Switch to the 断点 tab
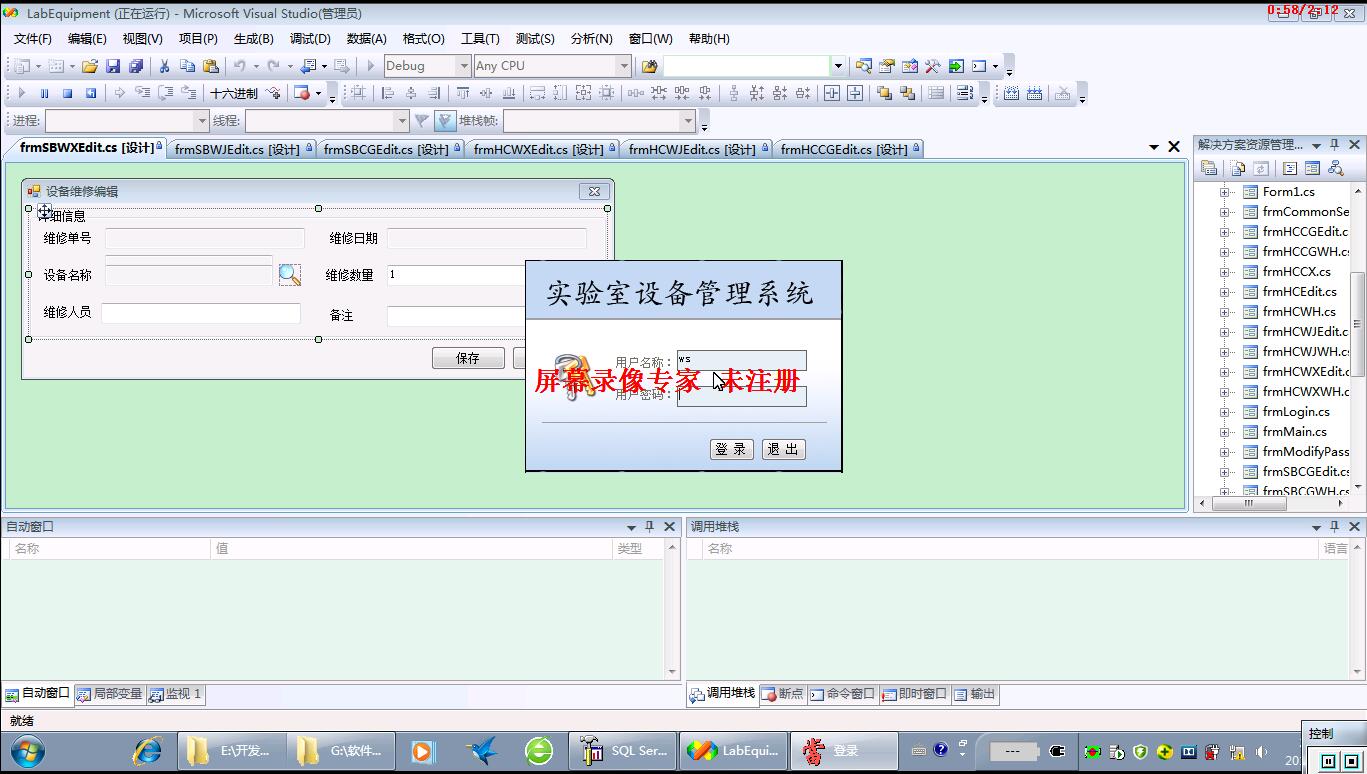This screenshot has width=1367, height=774. [x=782, y=693]
